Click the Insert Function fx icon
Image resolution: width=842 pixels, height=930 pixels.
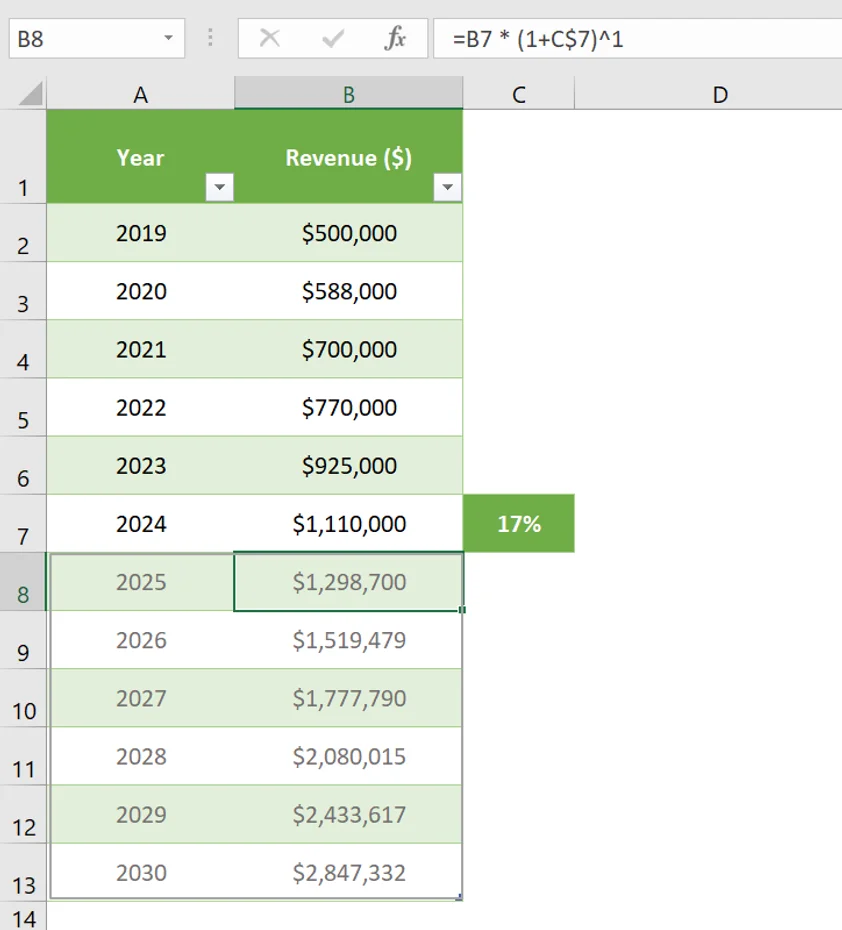click(396, 39)
